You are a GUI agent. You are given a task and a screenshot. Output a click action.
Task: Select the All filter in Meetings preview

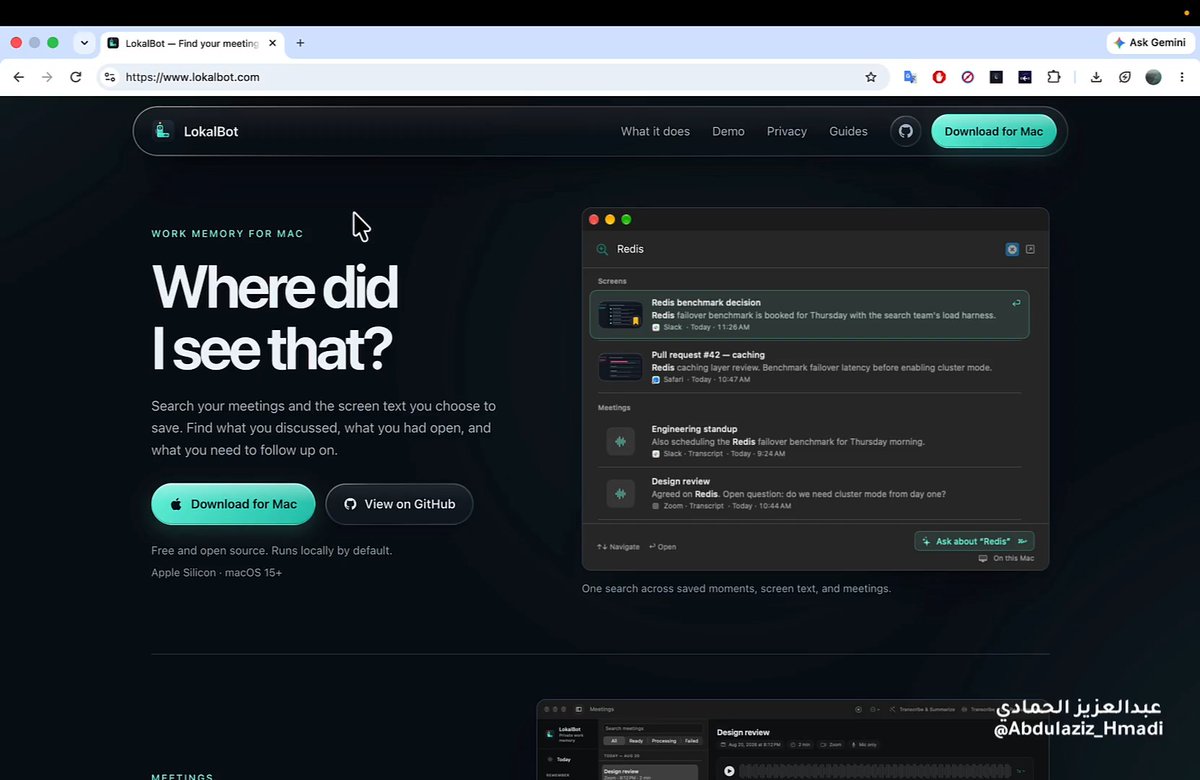(x=613, y=741)
